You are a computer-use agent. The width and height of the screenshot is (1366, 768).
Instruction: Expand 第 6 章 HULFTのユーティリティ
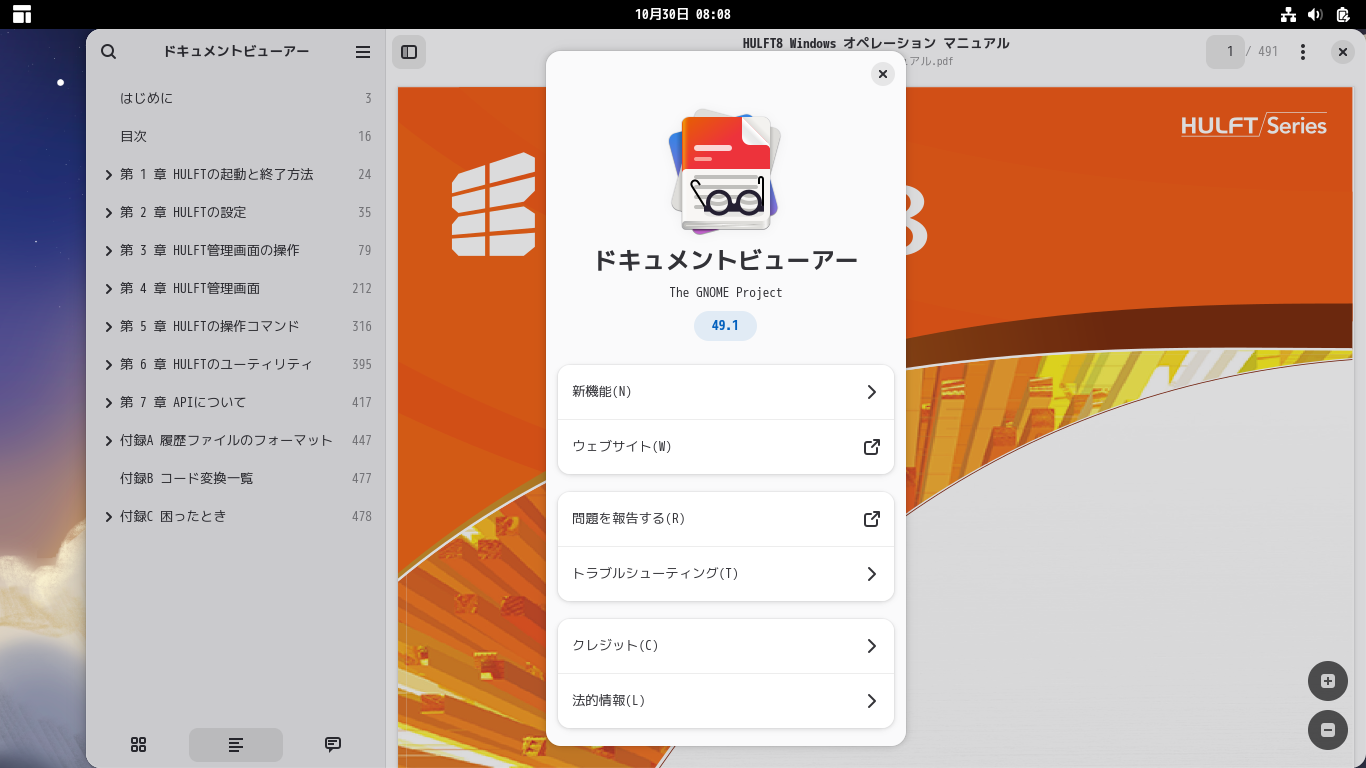(x=109, y=365)
